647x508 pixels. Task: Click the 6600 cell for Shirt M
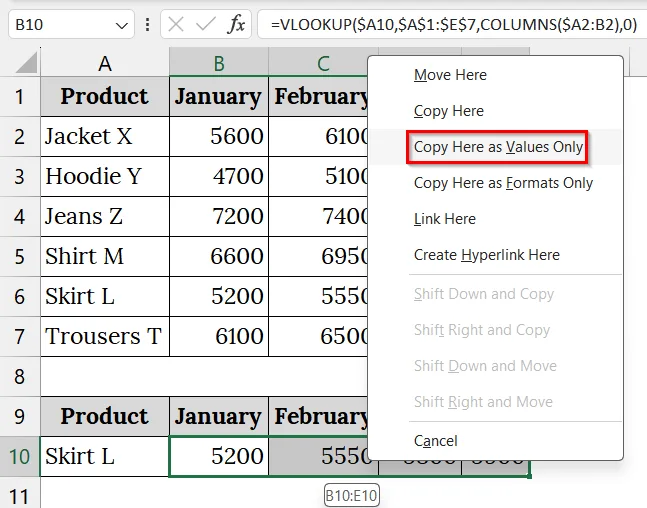coord(219,256)
